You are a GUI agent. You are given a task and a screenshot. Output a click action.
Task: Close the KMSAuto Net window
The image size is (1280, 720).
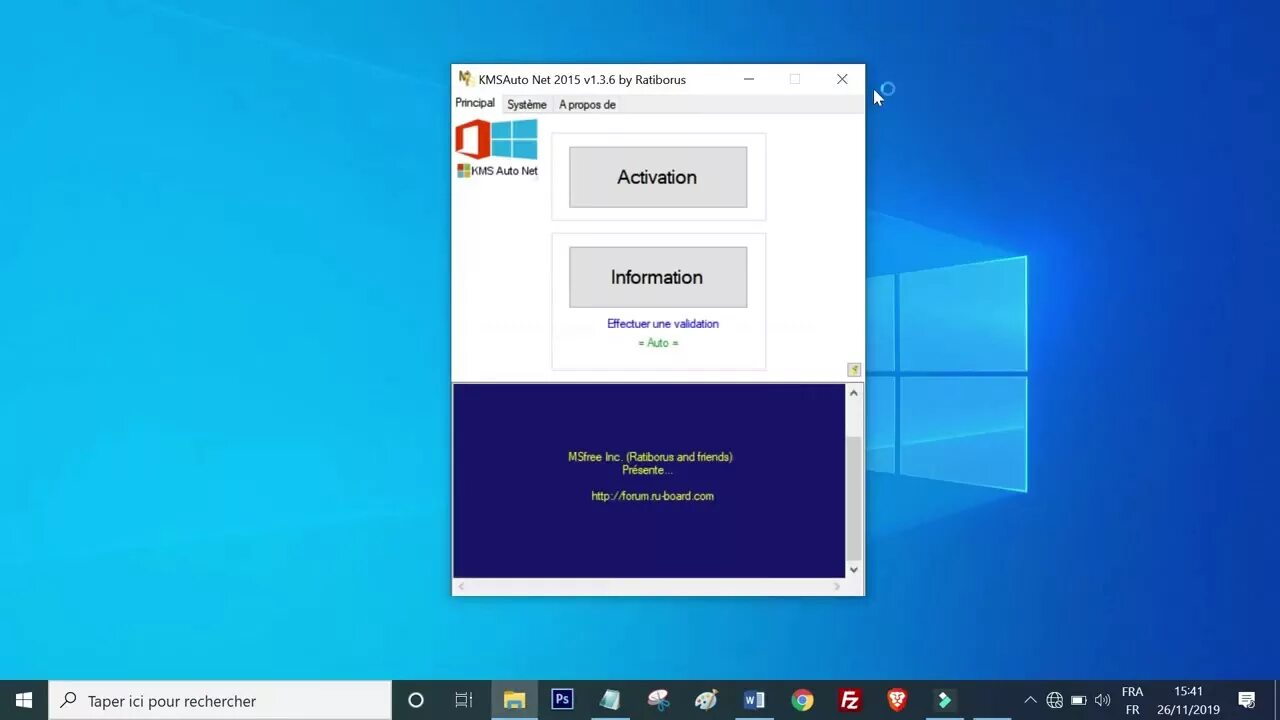tap(842, 79)
